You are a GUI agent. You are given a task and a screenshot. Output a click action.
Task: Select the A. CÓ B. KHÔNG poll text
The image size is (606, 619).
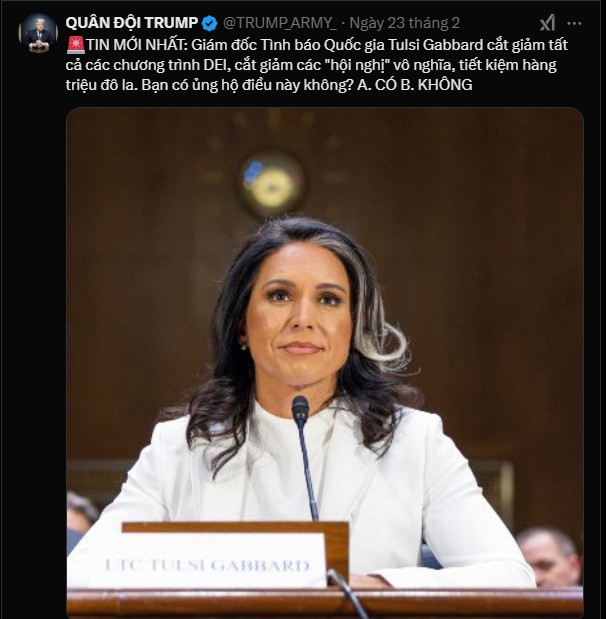(x=415, y=84)
